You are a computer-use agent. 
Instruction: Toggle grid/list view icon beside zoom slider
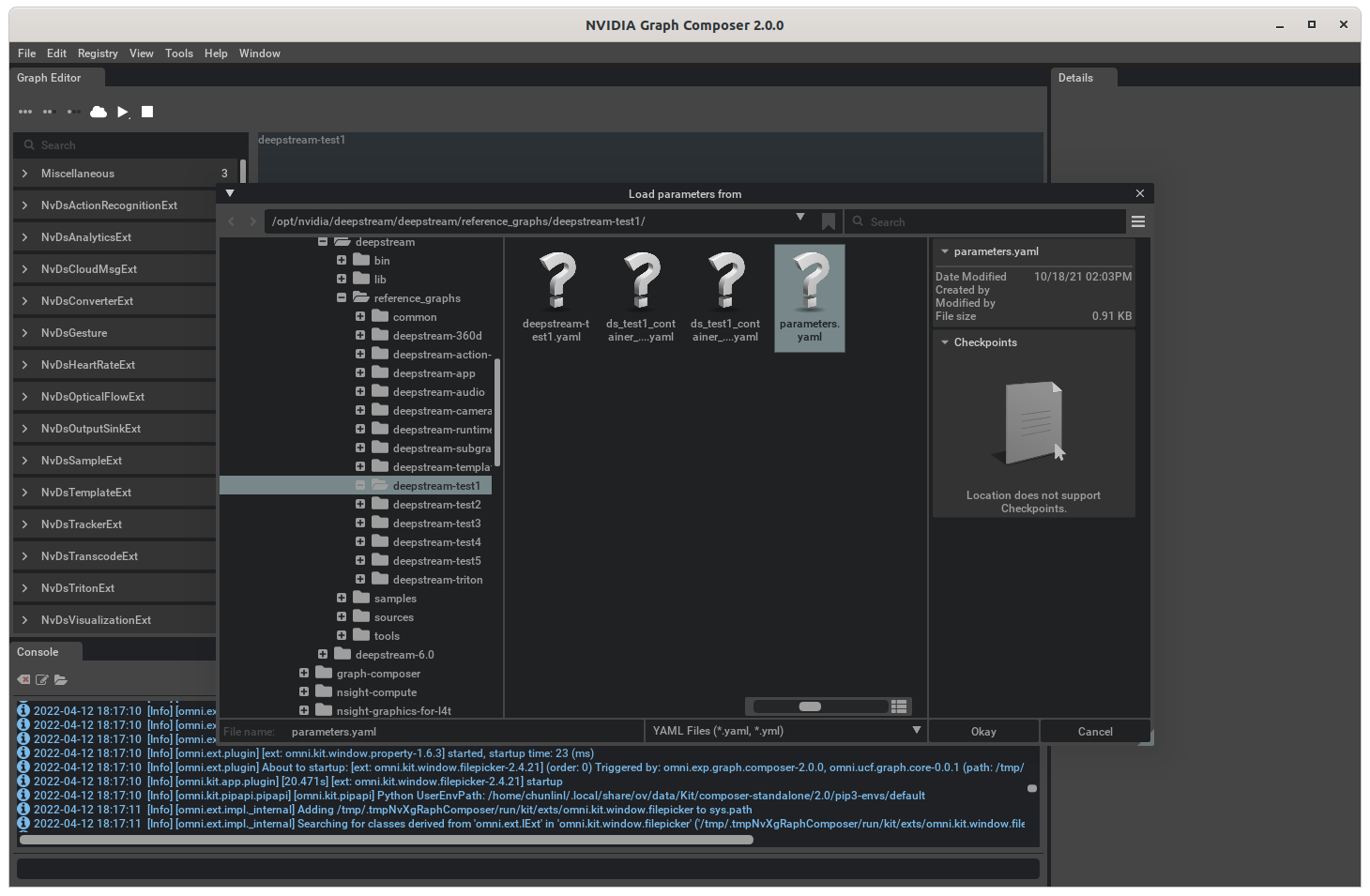click(899, 706)
